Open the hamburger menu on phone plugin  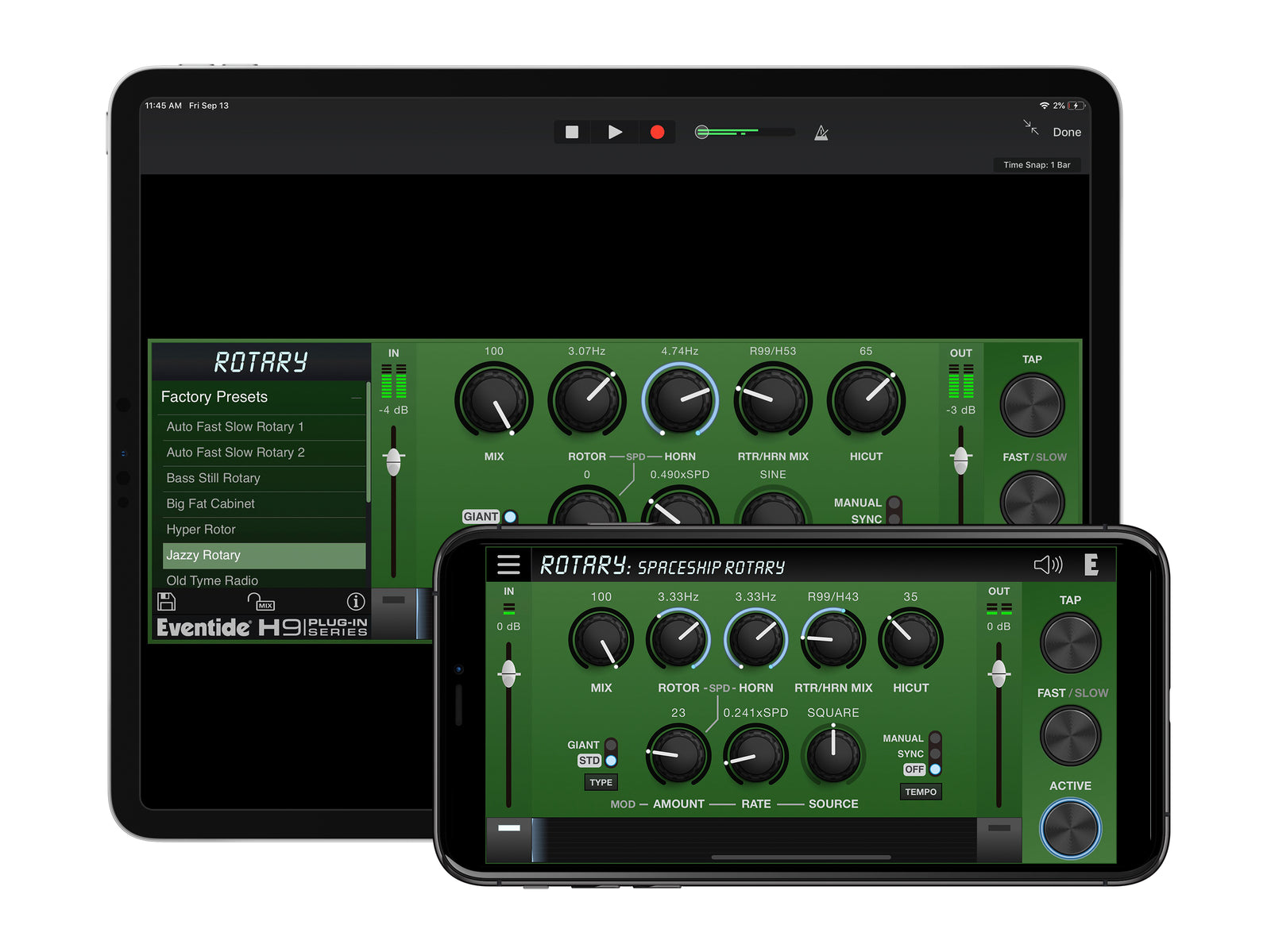(x=508, y=565)
